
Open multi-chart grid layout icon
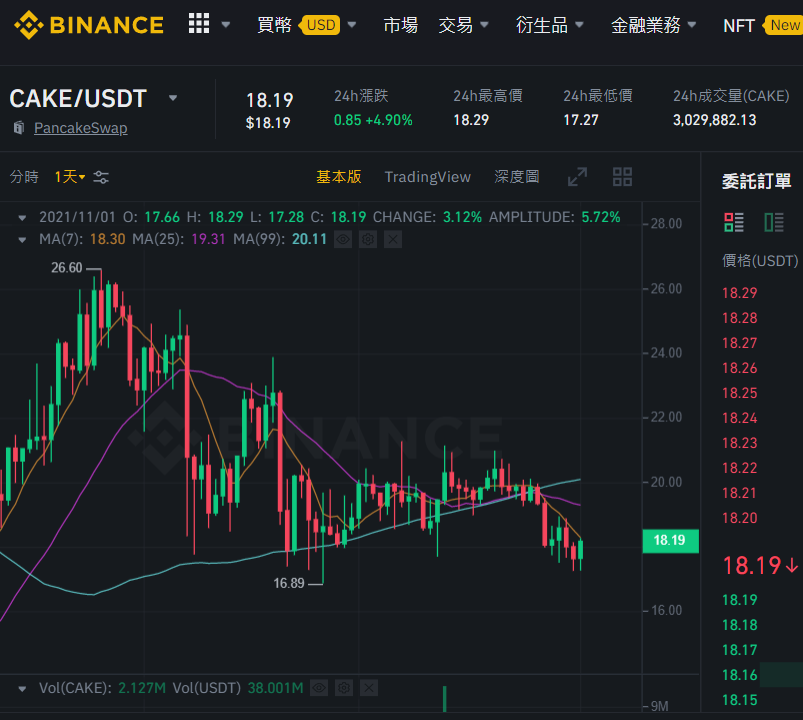click(622, 177)
